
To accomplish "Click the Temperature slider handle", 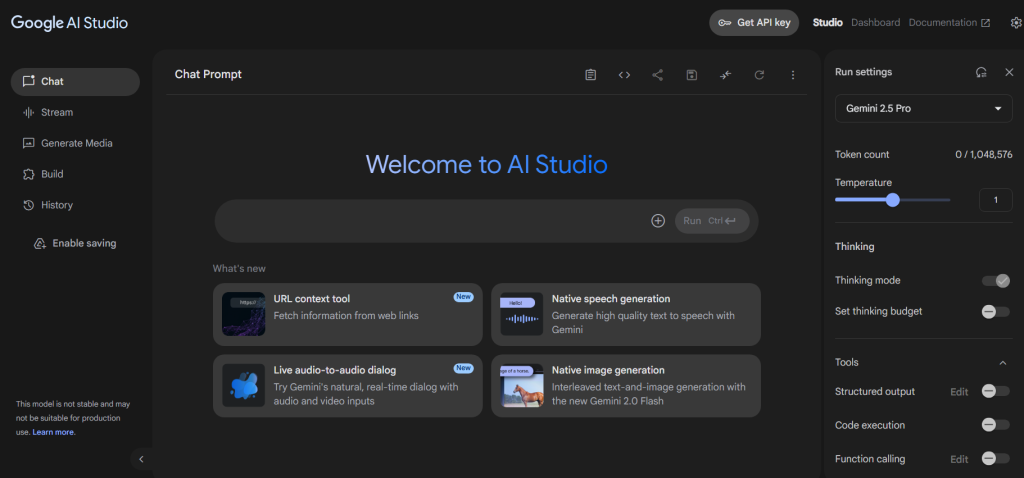I will click(893, 200).
